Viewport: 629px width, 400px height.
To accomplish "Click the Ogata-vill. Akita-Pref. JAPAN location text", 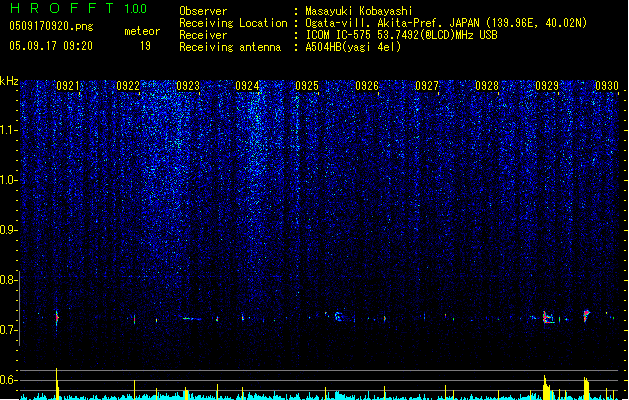I will pos(446,23).
